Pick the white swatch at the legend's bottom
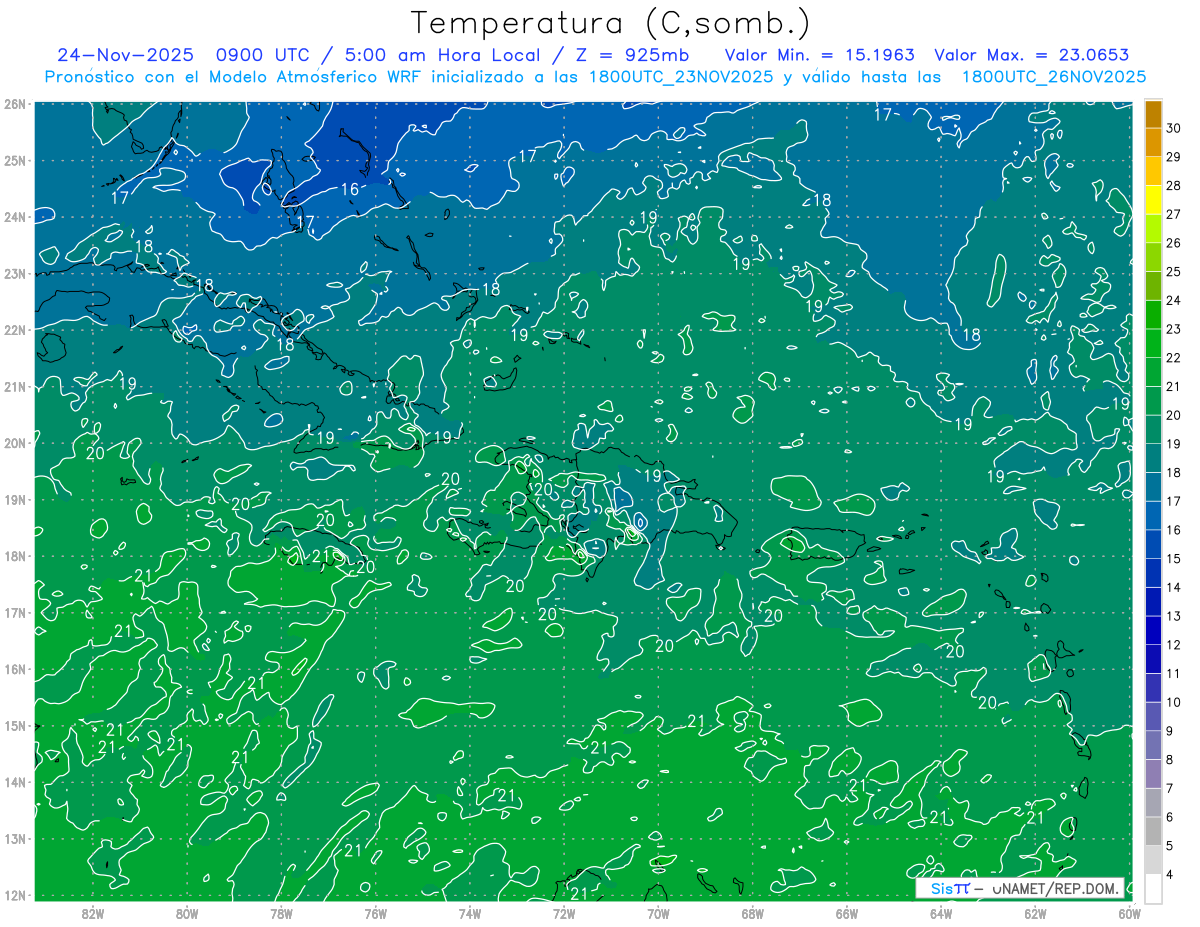 1153,888
